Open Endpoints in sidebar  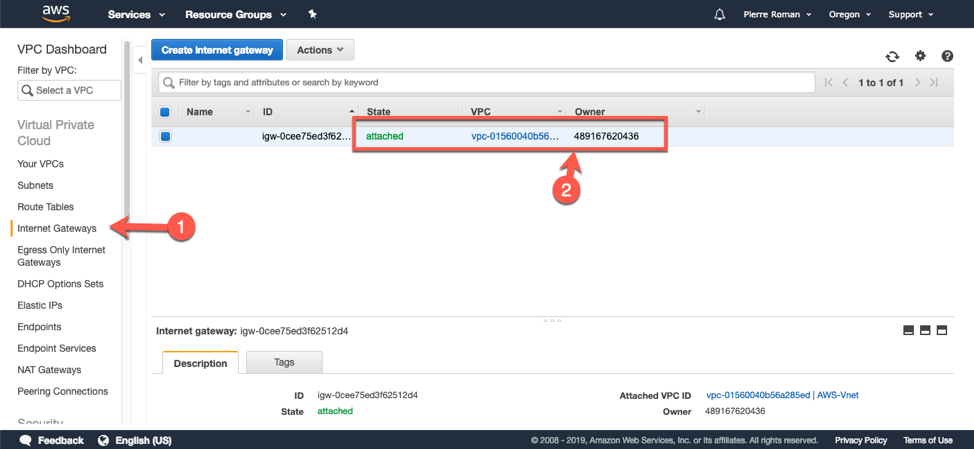[40, 327]
